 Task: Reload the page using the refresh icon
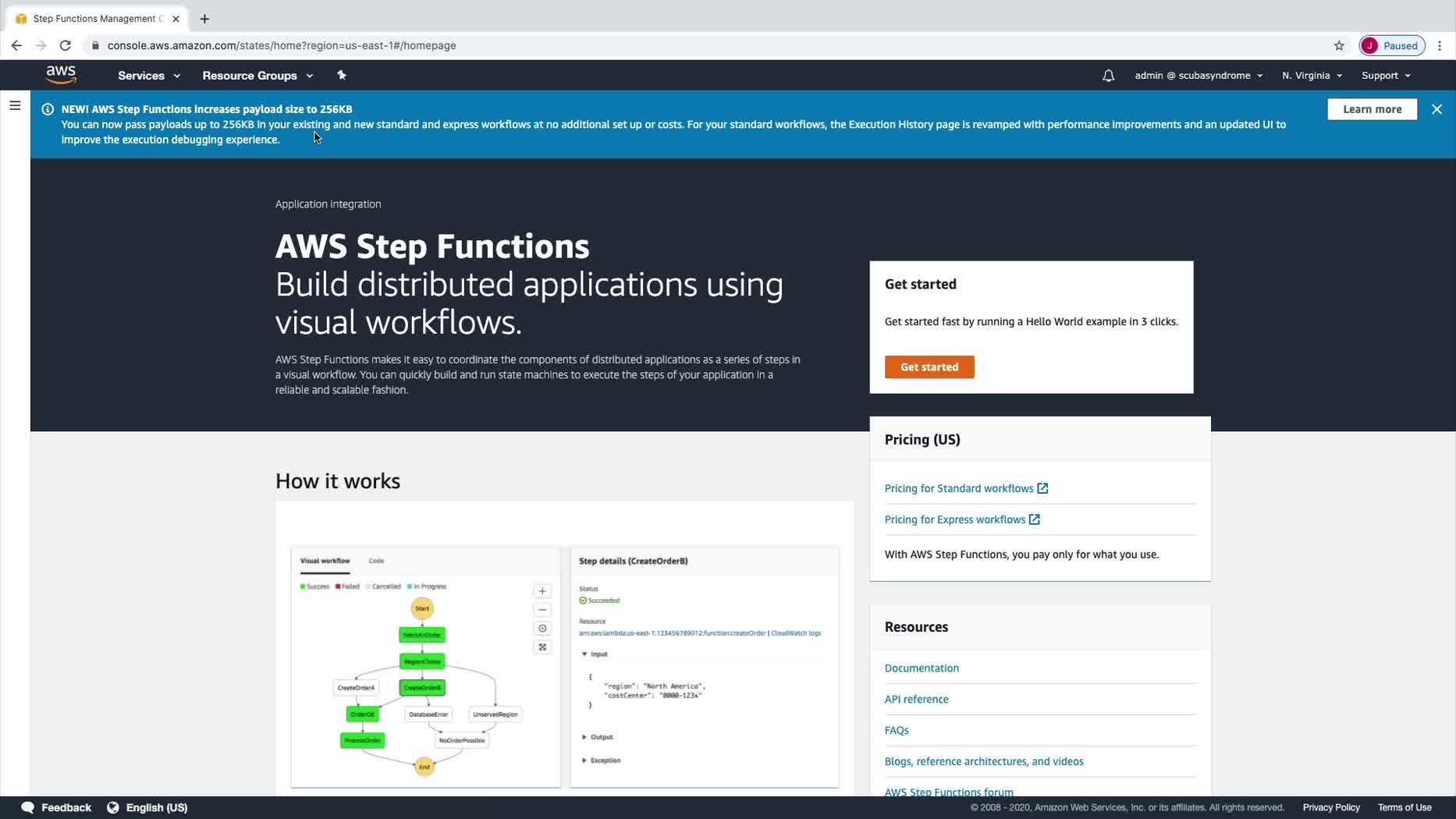[x=66, y=45]
